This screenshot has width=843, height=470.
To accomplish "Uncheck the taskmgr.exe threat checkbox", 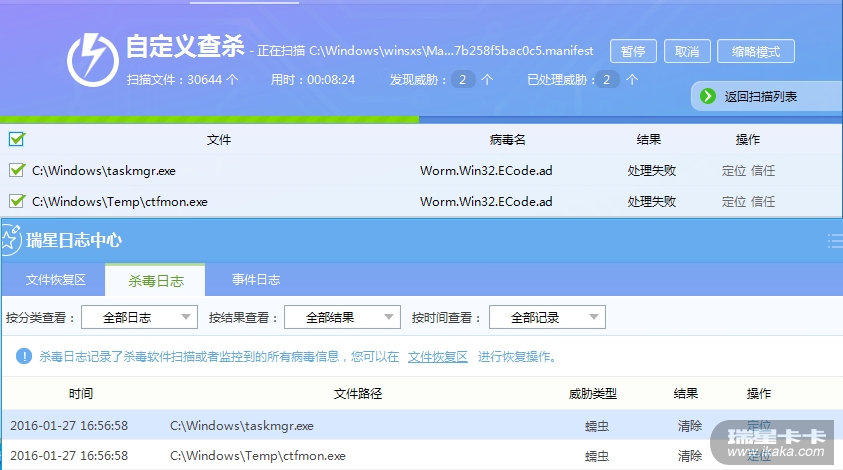I will (x=17, y=170).
